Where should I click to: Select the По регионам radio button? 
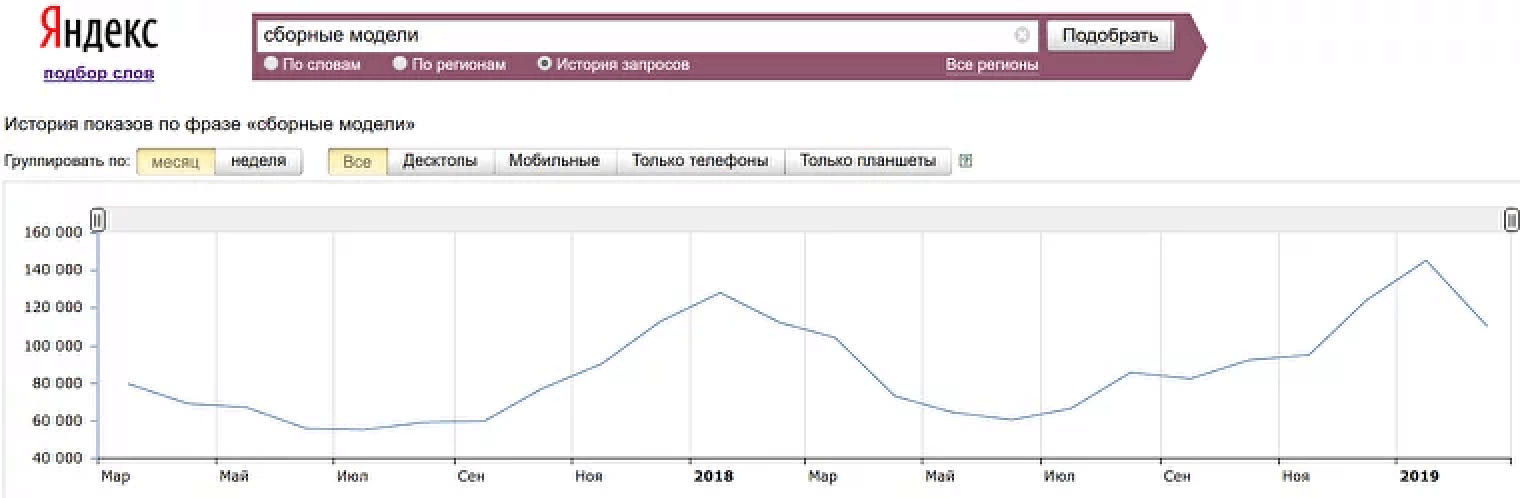click(x=400, y=64)
